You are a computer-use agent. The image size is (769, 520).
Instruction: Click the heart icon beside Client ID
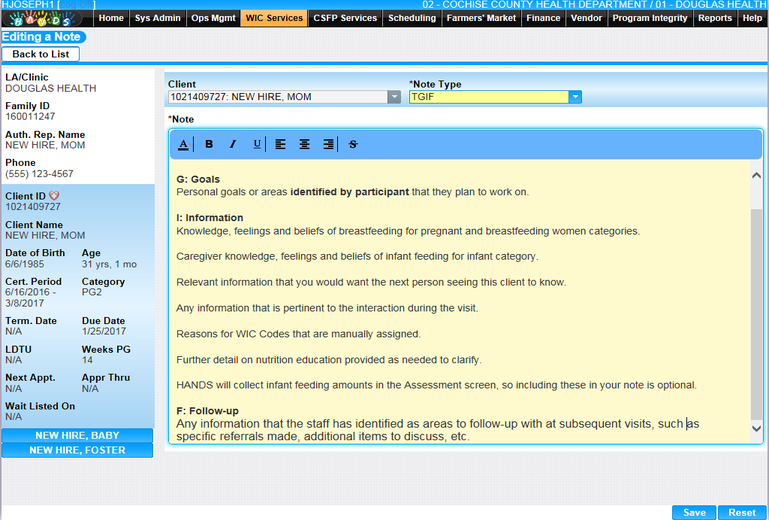(54, 195)
